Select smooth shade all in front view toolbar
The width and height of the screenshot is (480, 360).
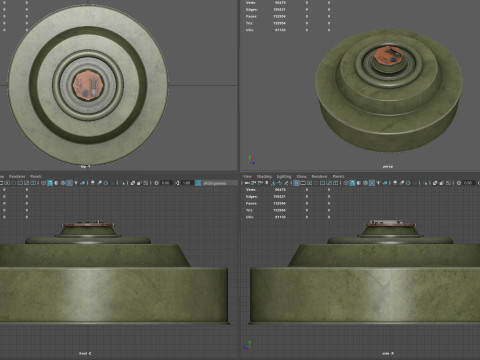(50, 183)
